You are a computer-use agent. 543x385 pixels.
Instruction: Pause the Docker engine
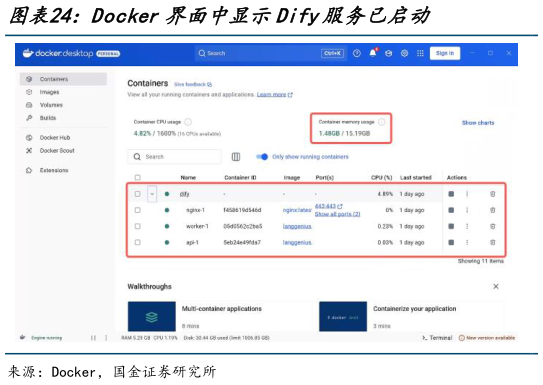[93, 338]
